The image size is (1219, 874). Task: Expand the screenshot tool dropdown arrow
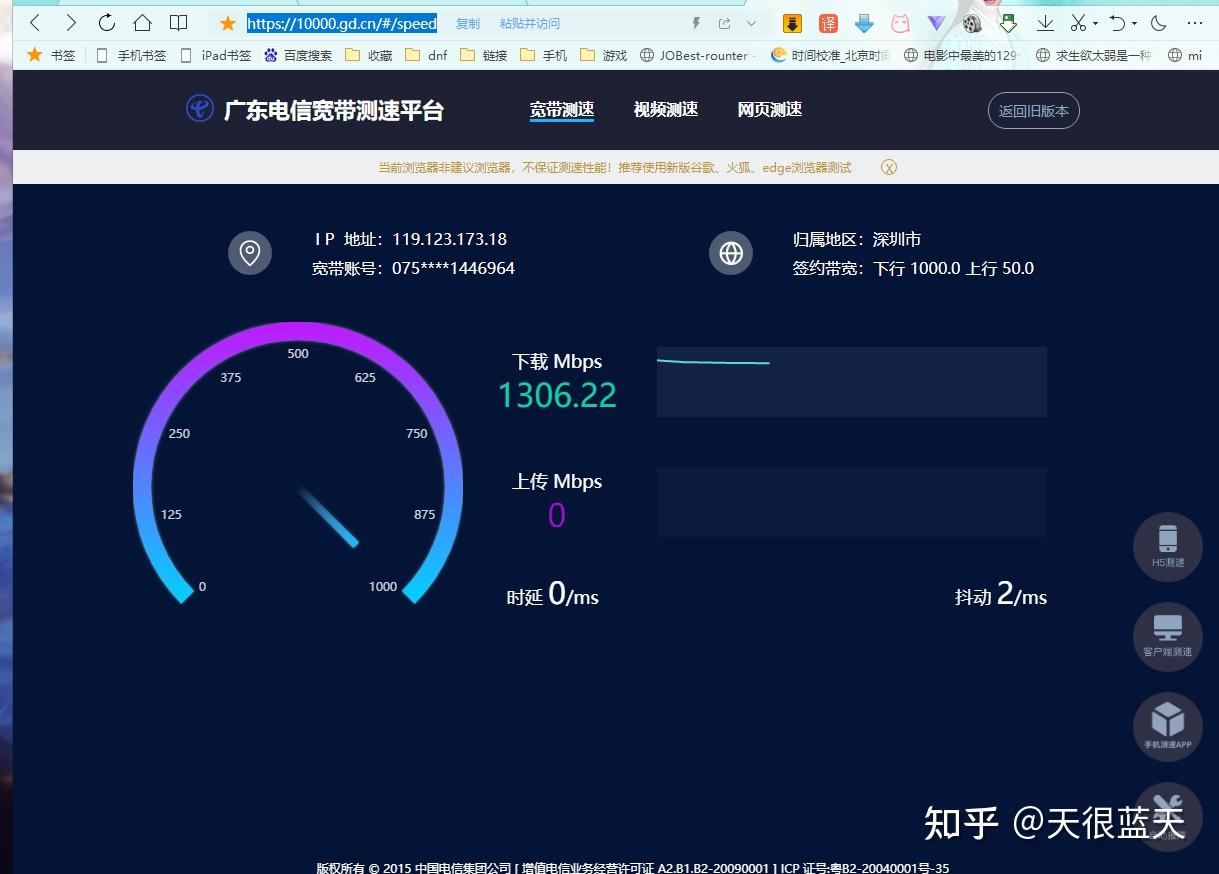click(1095, 24)
